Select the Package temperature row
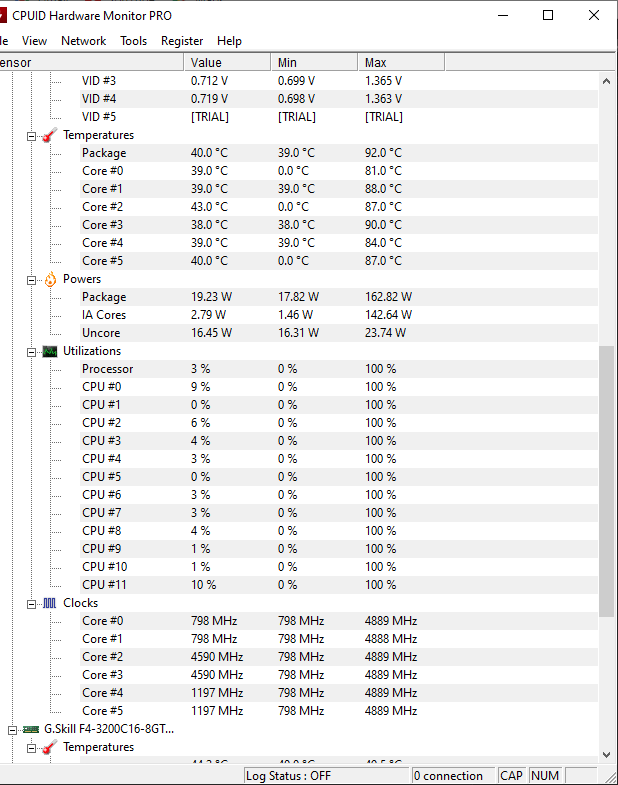This screenshot has width=618, height=785. click(104, 153)
